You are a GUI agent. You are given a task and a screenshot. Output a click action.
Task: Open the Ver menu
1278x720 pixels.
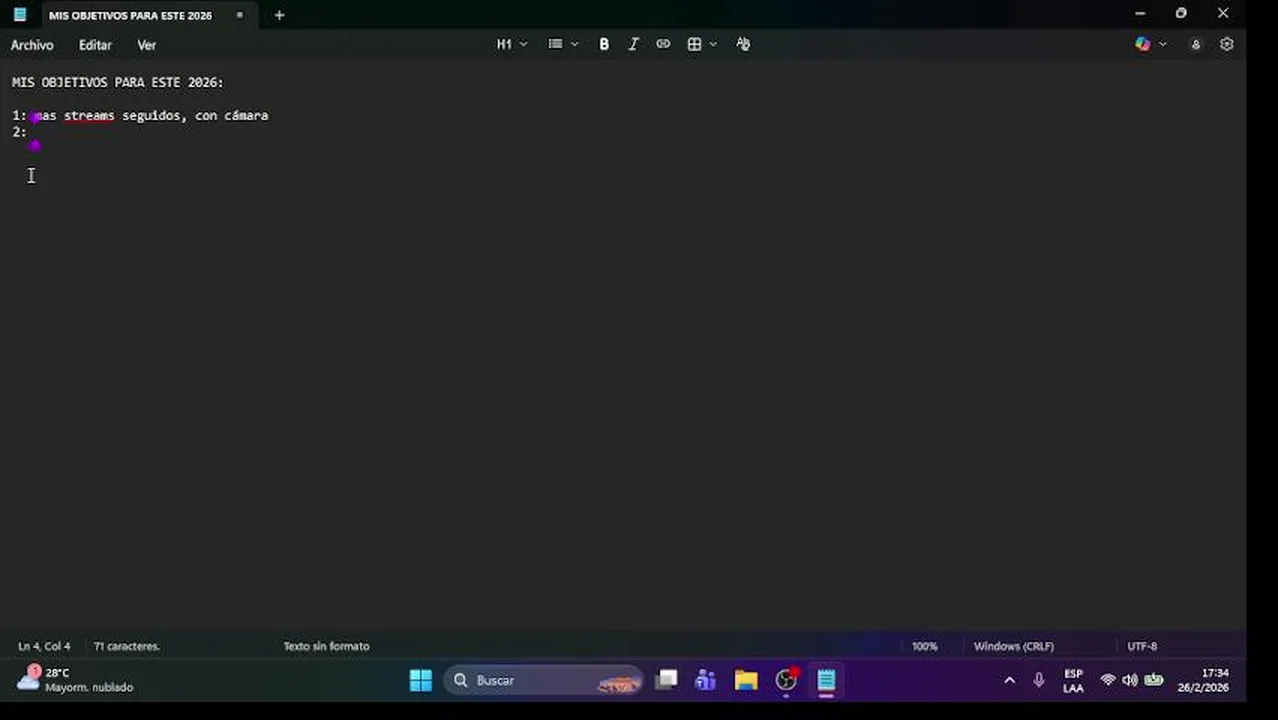click(x=146, y=45)
